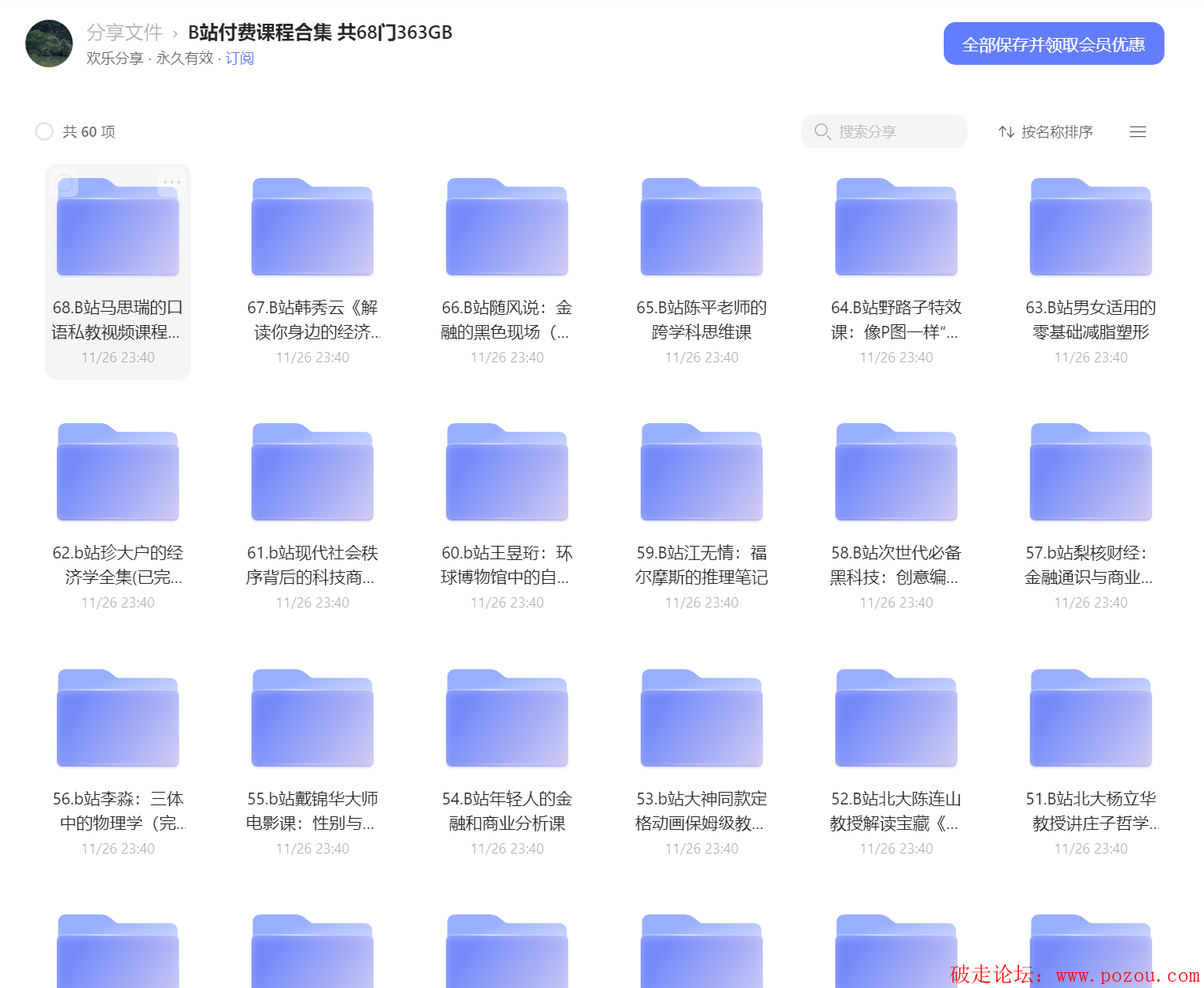Screen dimensions: 1204x988
Task: Open the folder icon for 65.B站陈平老师的跨学科思维课
Action: click(x=702, y=227)
